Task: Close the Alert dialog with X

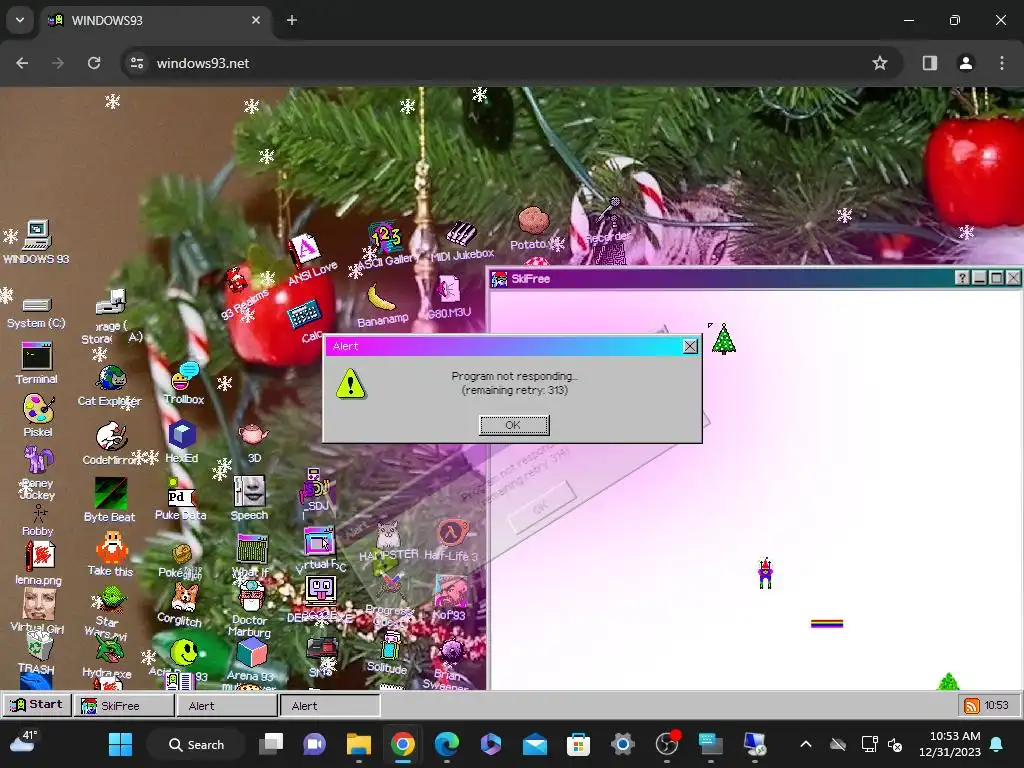Action: coord(690,346)
